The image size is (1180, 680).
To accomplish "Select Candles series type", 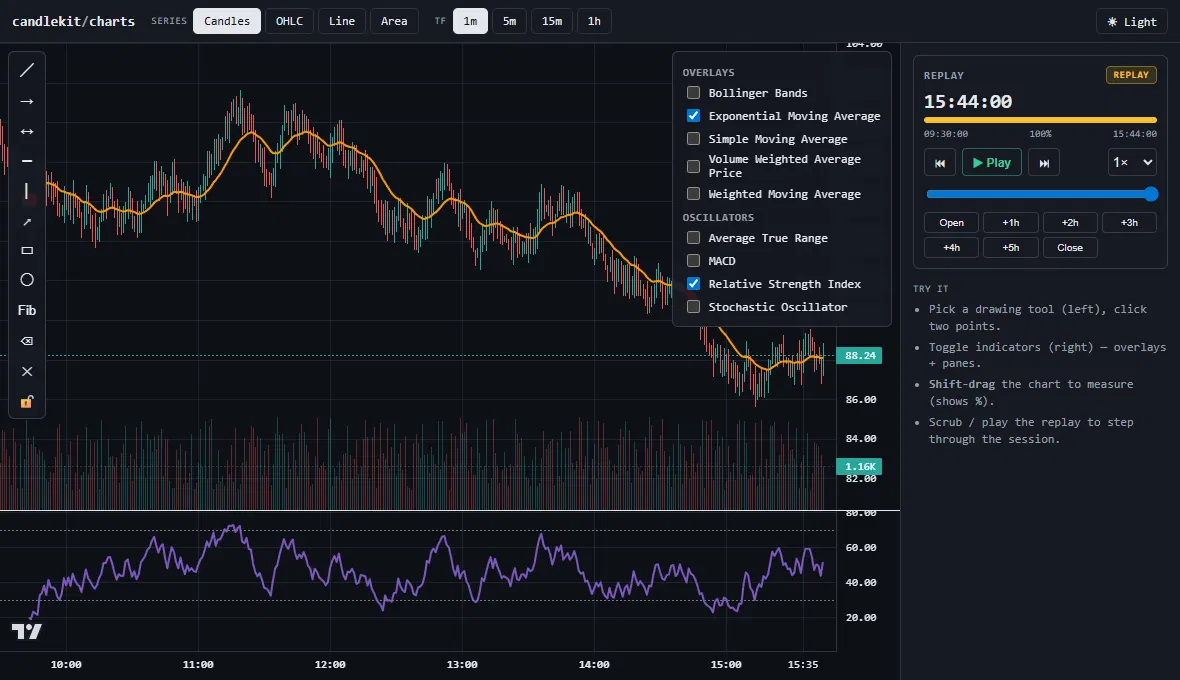I will [x=227, y=21].
